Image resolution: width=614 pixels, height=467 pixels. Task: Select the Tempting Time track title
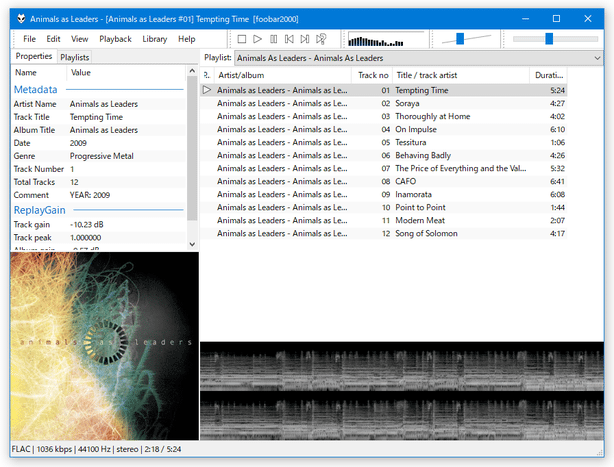[422, 90]
